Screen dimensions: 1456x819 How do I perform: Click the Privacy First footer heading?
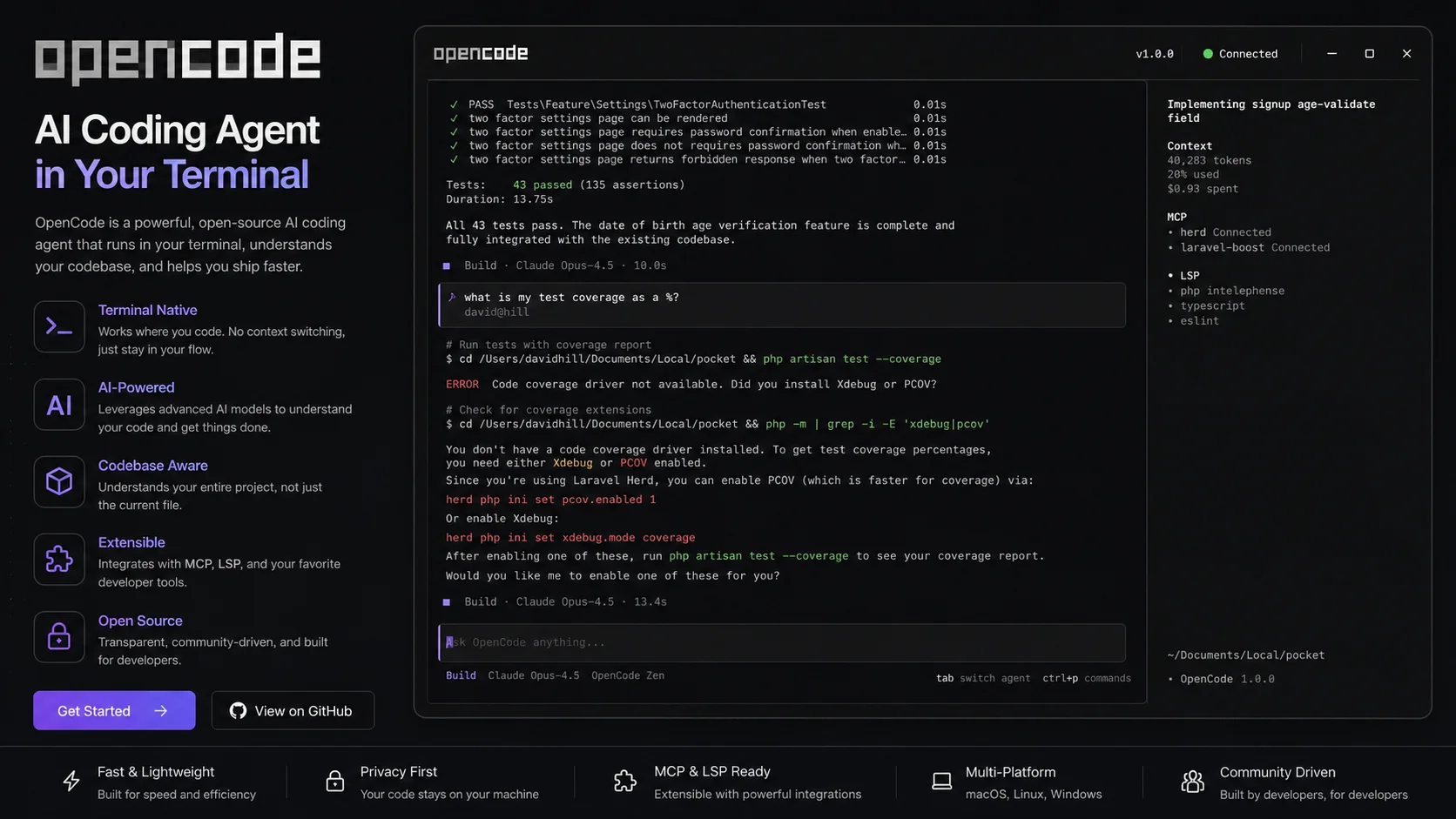(x=399, y=772)
